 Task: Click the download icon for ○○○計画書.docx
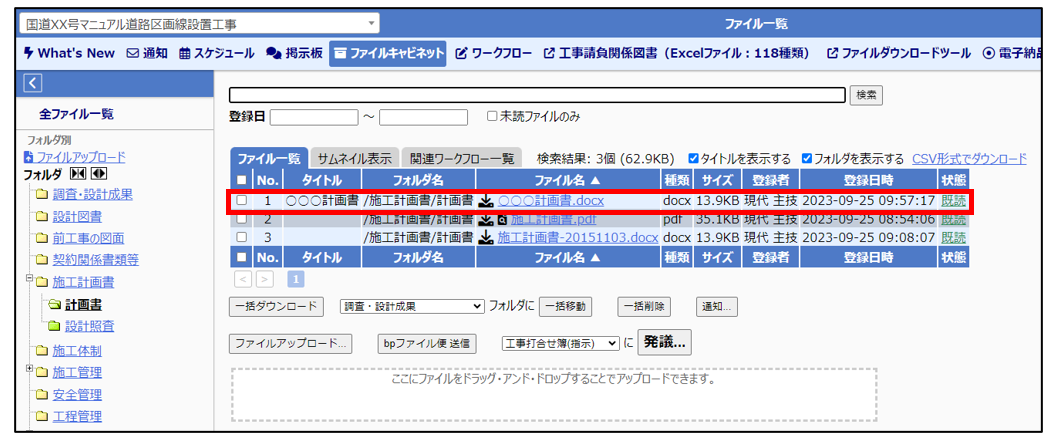[x=485, y=201]
